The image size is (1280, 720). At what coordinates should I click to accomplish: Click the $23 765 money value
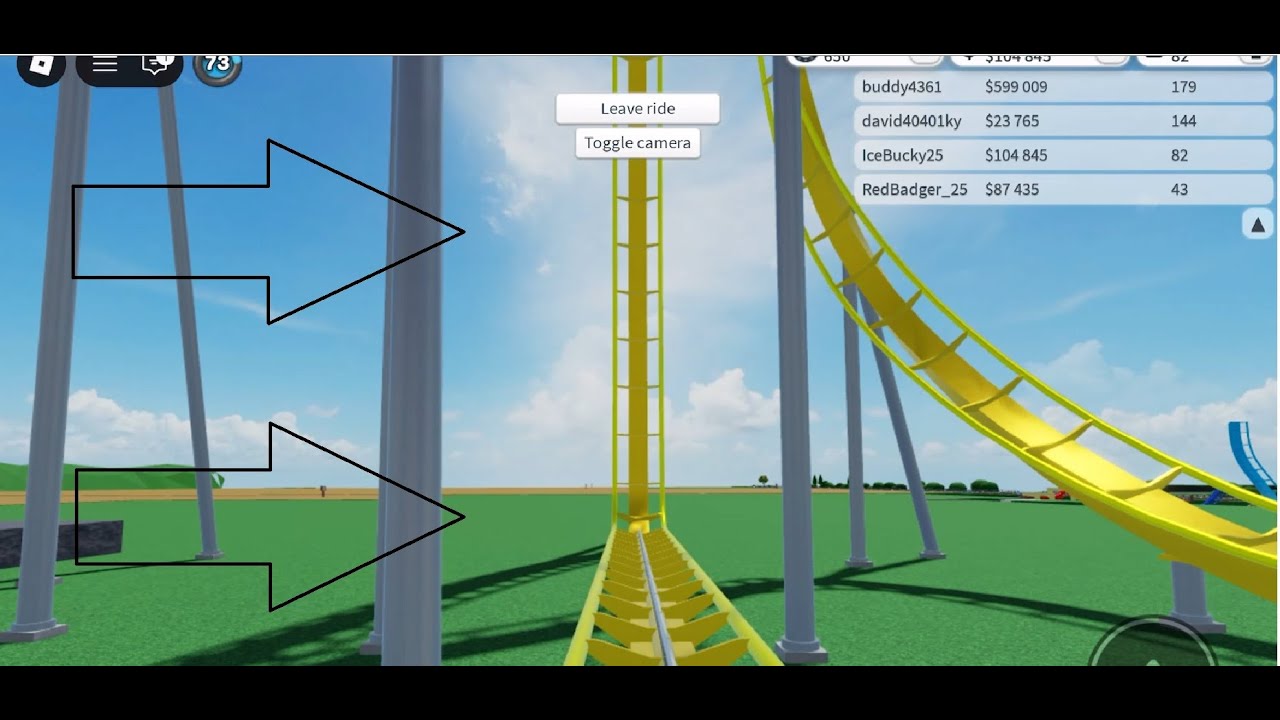click(1012, 121)
